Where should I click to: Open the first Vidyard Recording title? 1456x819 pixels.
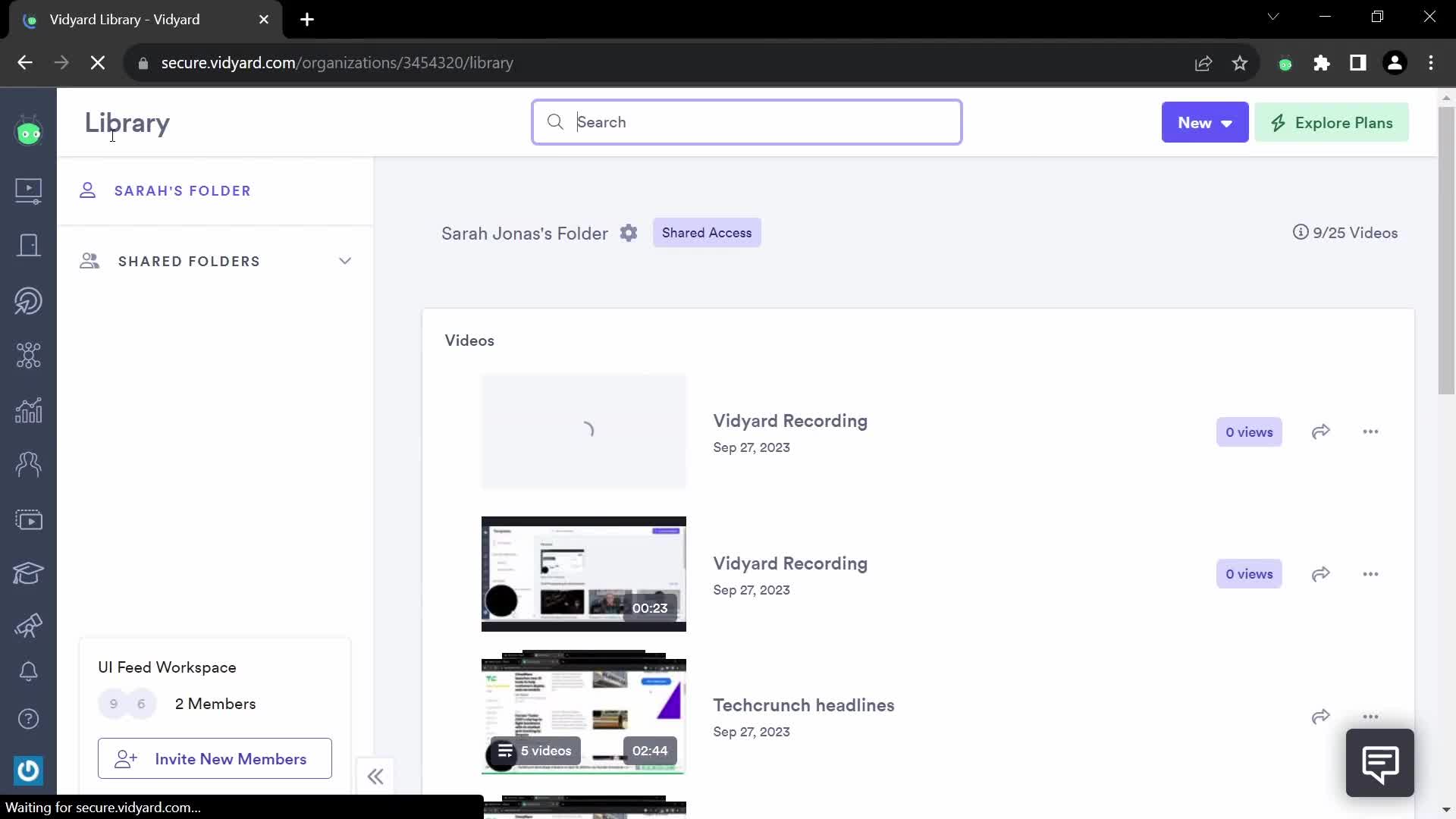click(x=790, y=421)
